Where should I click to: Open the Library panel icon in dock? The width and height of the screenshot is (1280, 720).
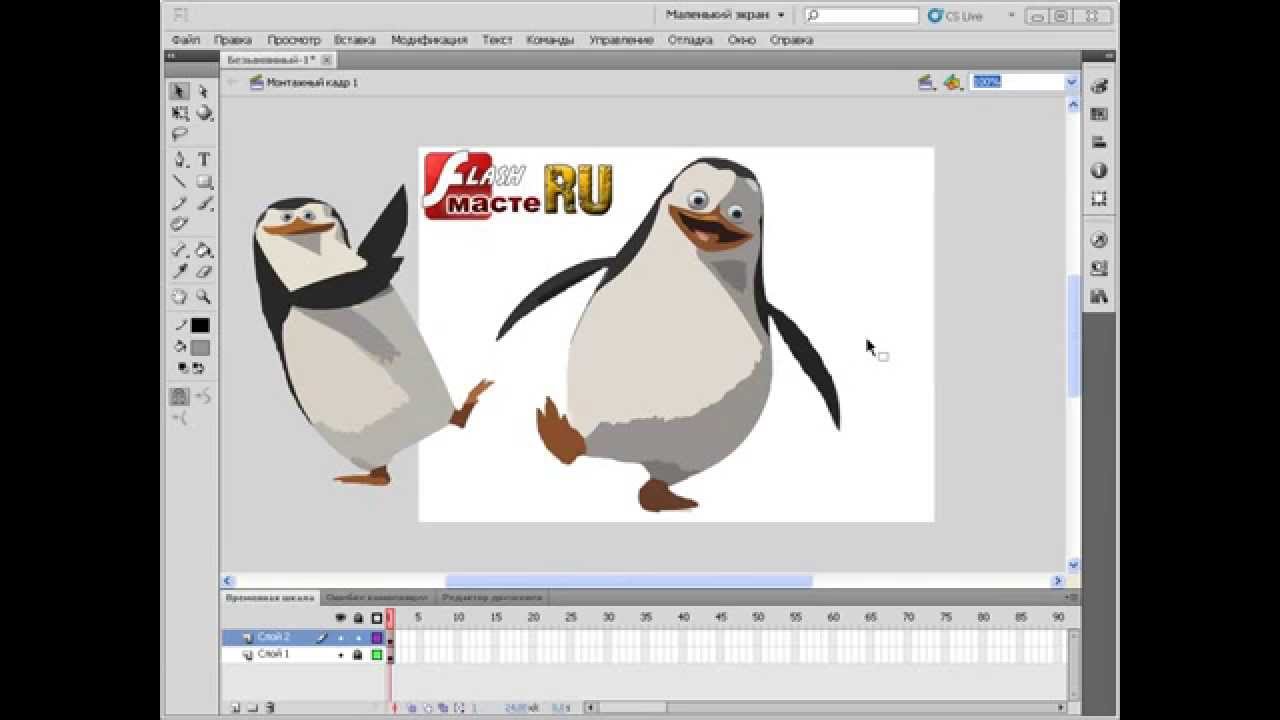[x=1099, y=296]
